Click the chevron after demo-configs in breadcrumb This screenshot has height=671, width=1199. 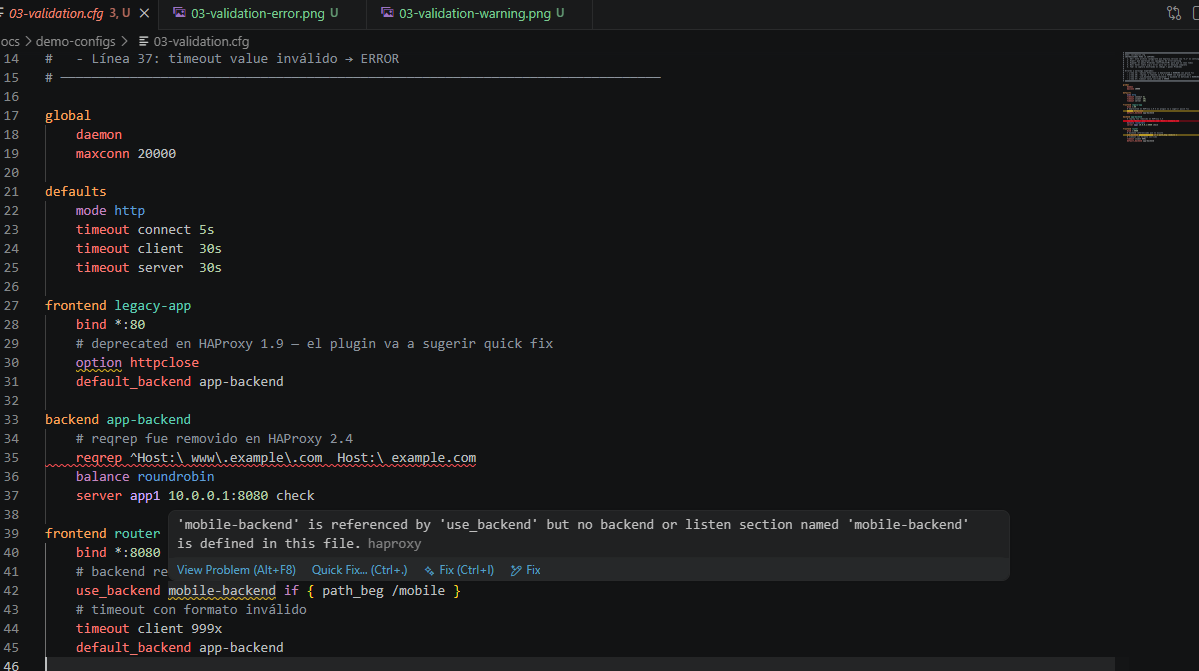click(x=126, y=41)
